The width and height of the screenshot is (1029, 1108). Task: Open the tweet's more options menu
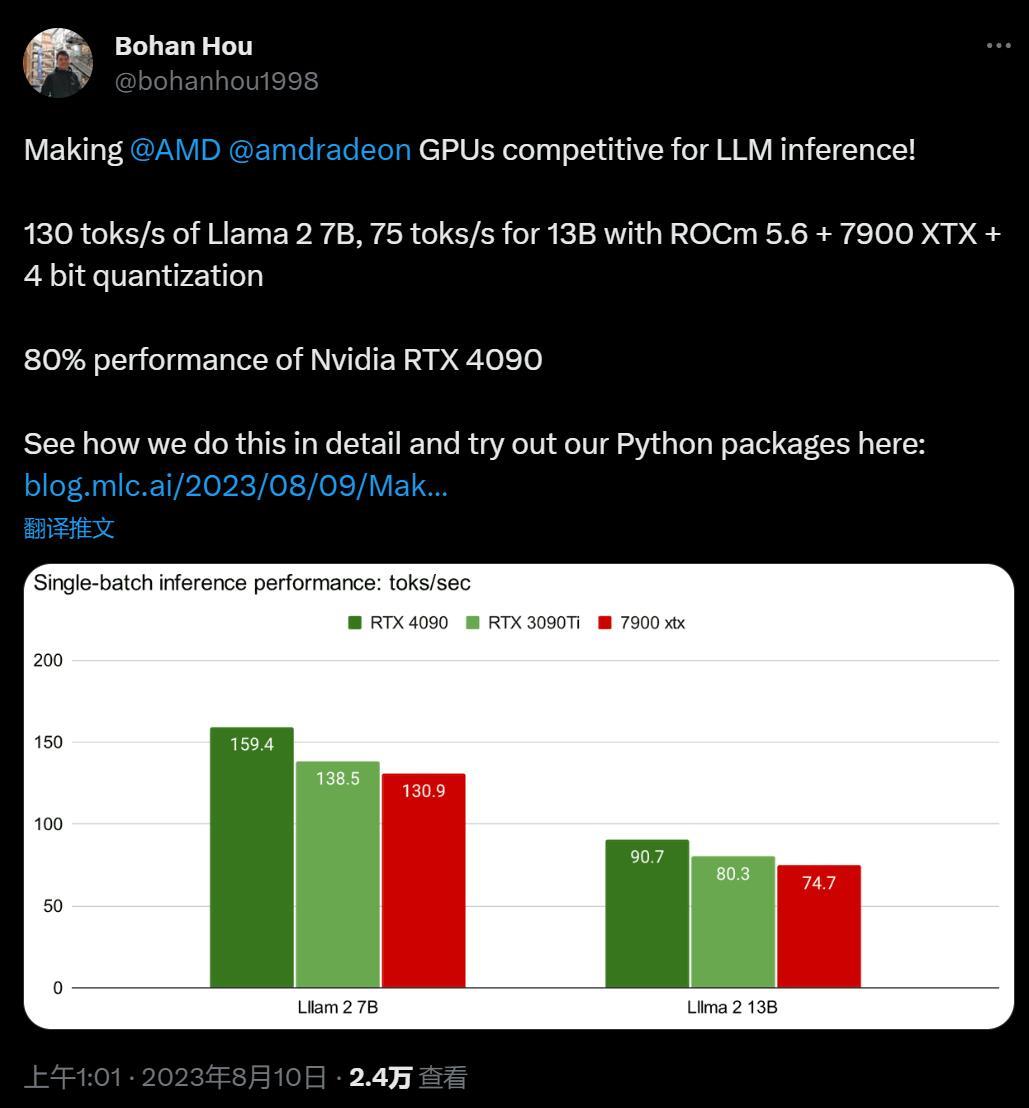(x=998, y=46)
